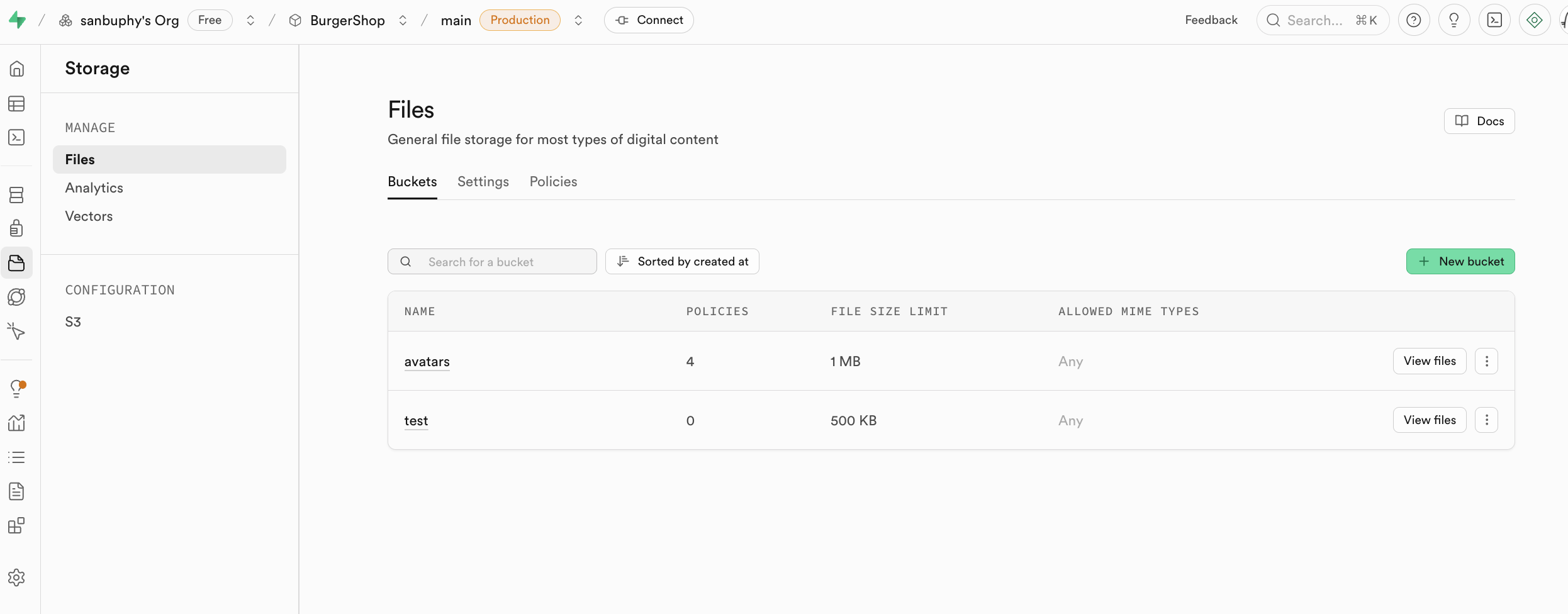Click the New bucket button
1568x614 pixels.
click(x=1460, y=262)
